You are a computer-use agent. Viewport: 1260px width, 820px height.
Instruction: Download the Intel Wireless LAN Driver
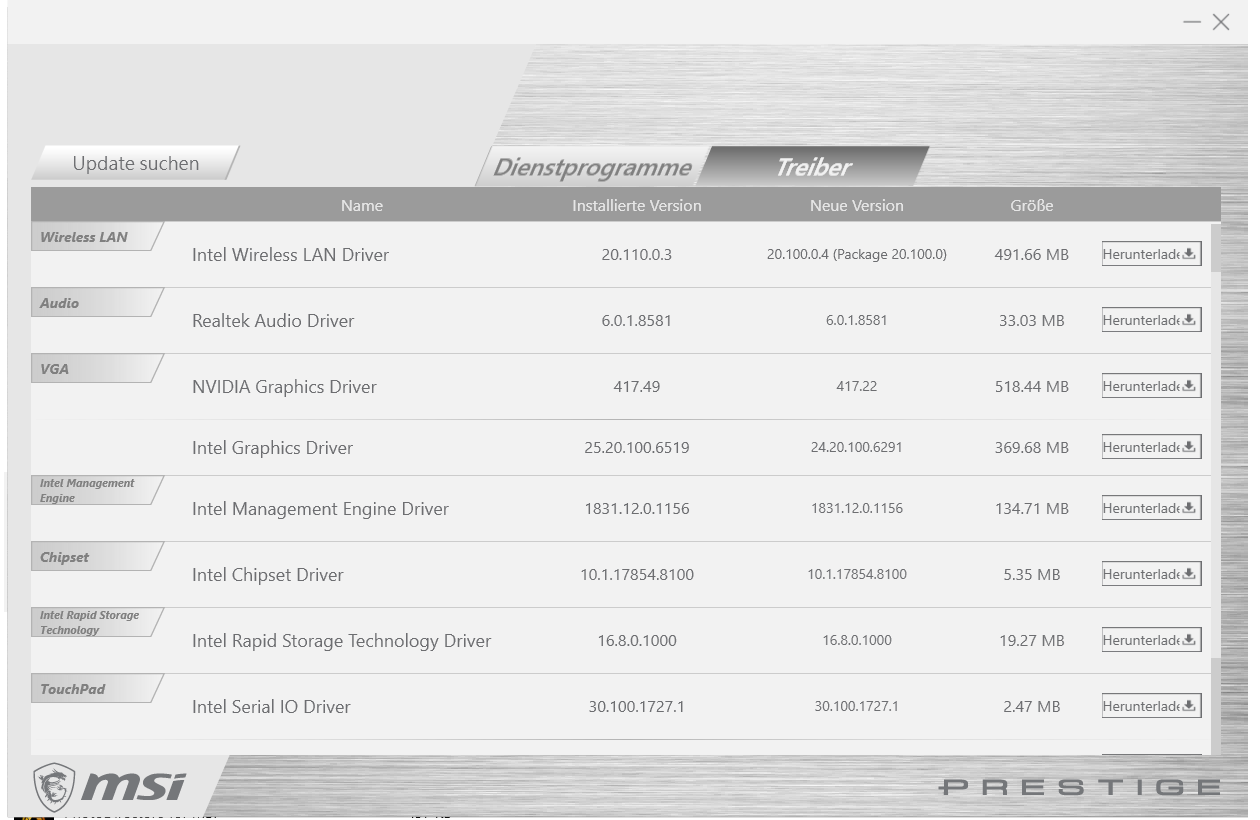click(1151, 254)
